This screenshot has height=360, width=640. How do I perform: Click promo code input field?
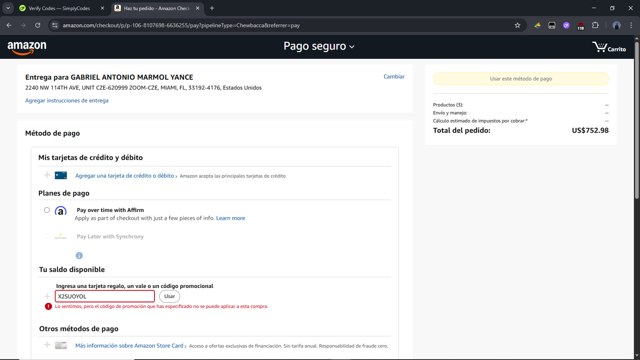point(105,296)
